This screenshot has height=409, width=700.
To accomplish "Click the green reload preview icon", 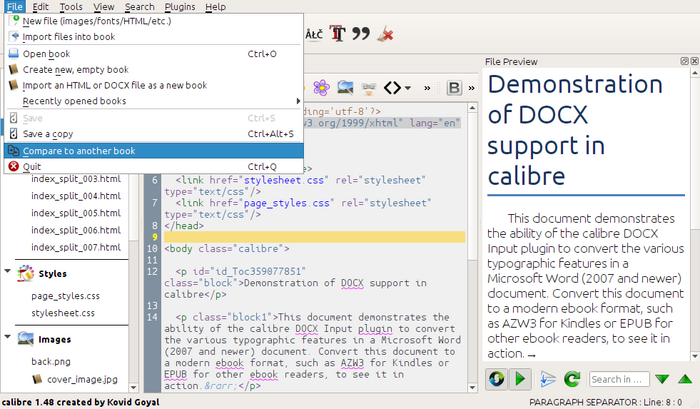I will click(x=572, y=379).
